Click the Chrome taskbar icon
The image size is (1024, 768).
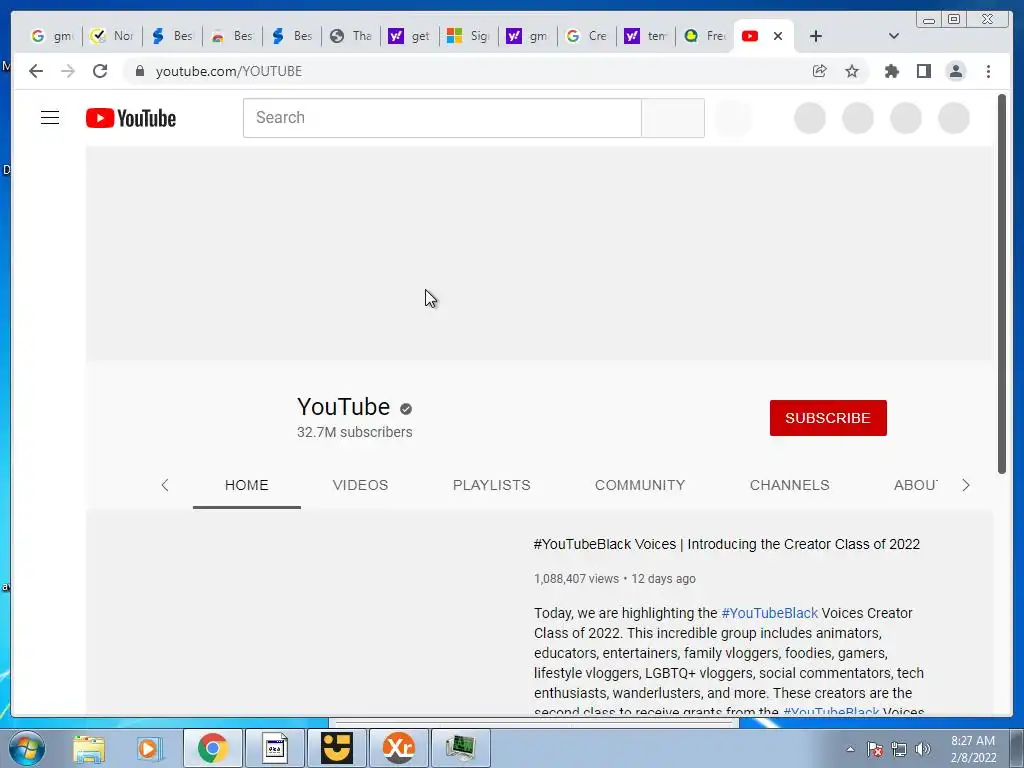click(x=212, y=748)
